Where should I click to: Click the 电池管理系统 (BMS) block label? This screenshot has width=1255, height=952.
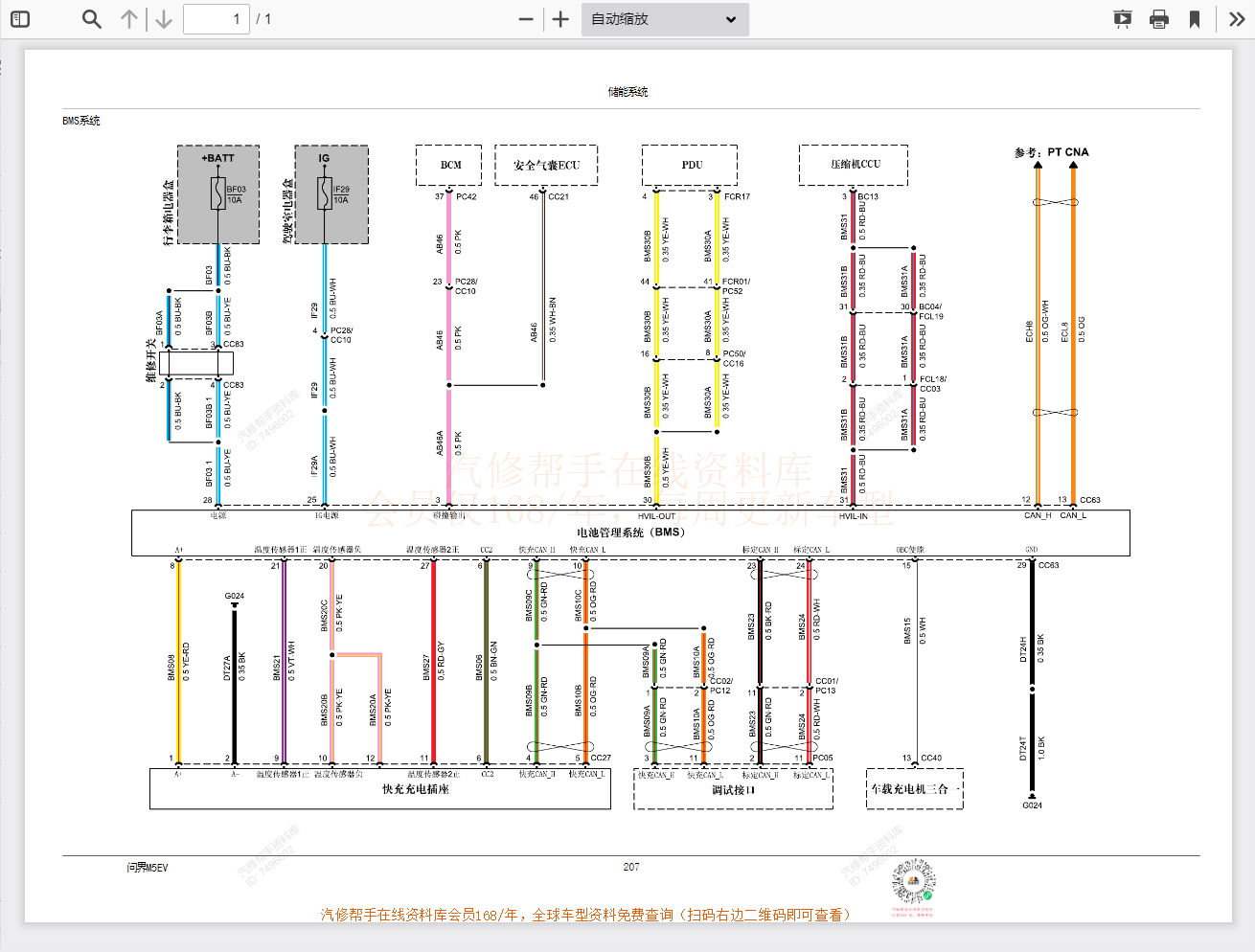[630, 533]
